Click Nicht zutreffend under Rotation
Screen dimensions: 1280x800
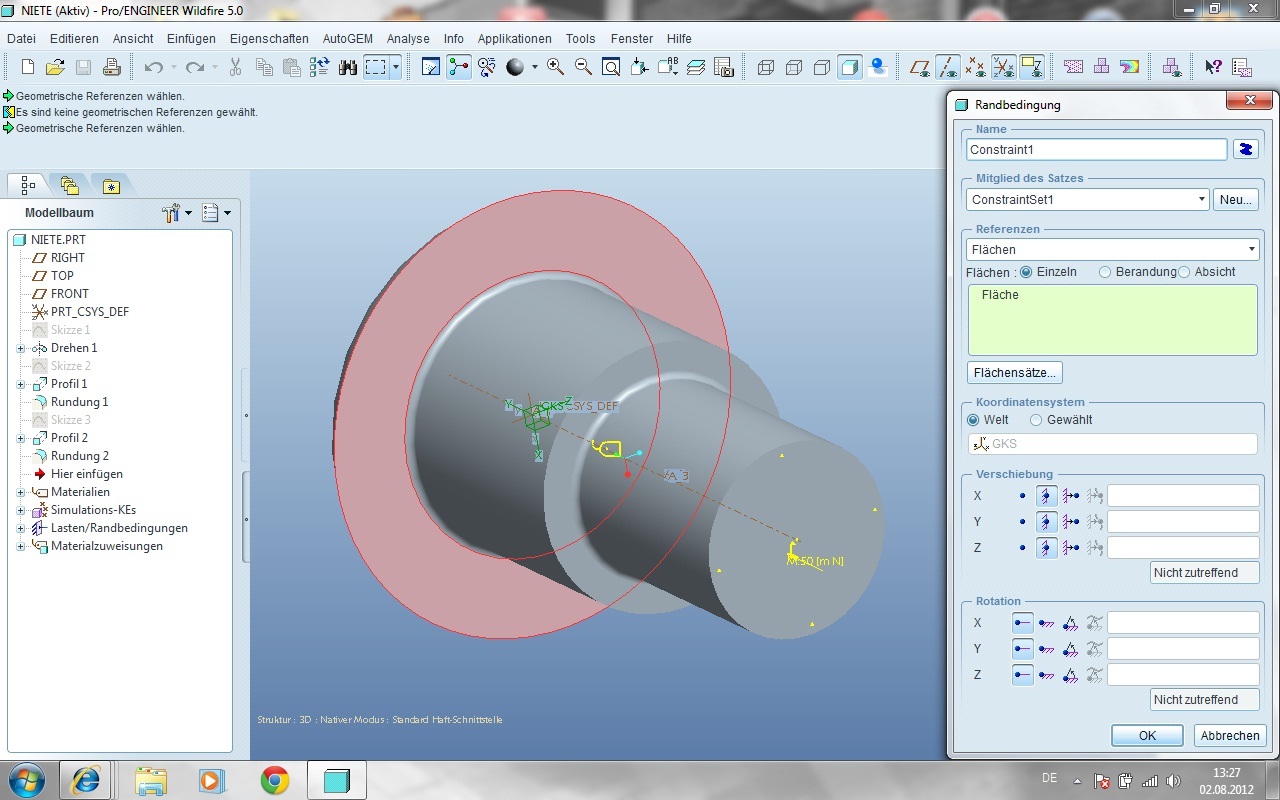pyautogui.click(x=1205, y=700)
